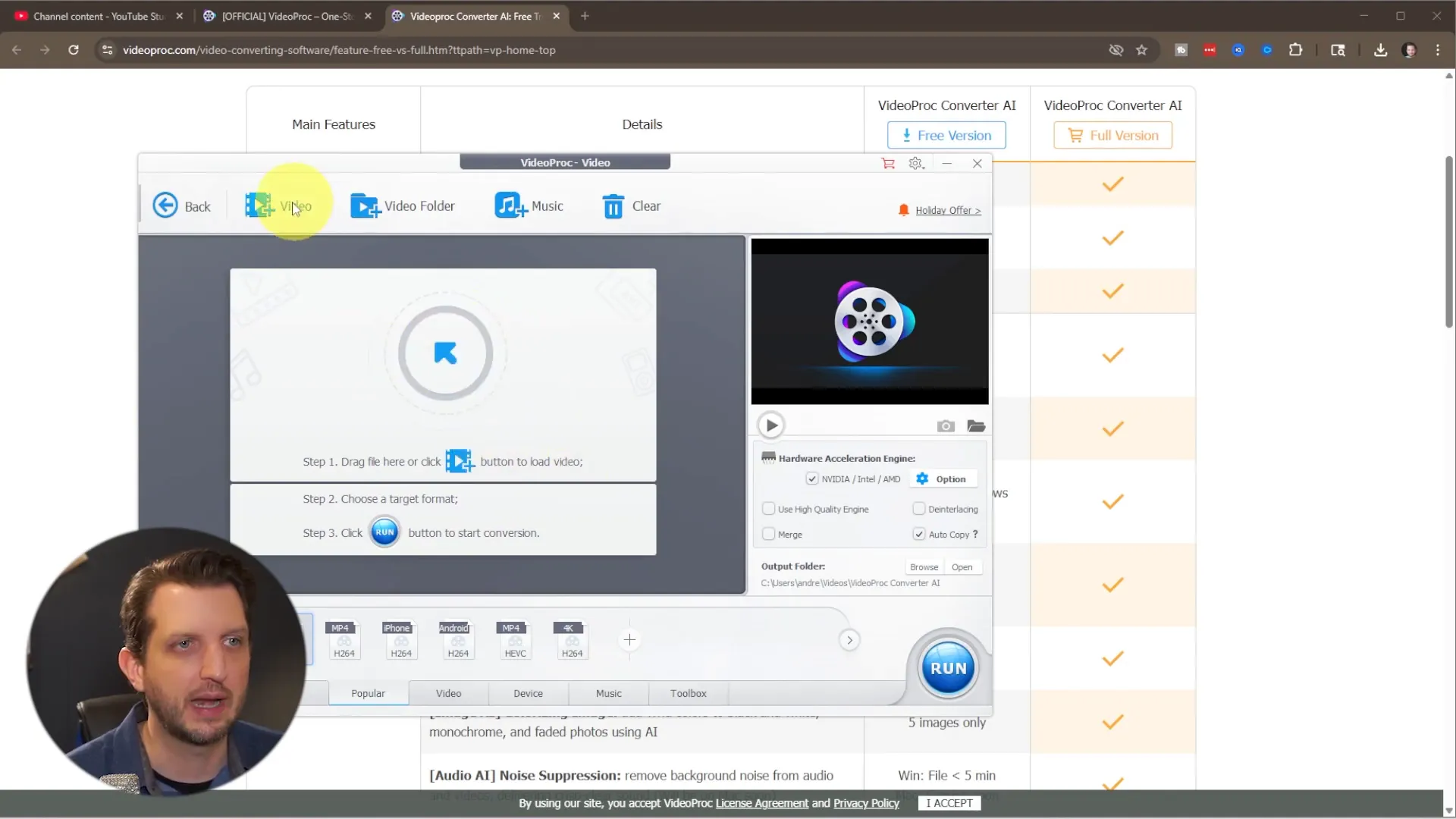Clear the file list with Clear
Image resolution: width=1456 pixels, height=819 pixels.
point(631,206)
